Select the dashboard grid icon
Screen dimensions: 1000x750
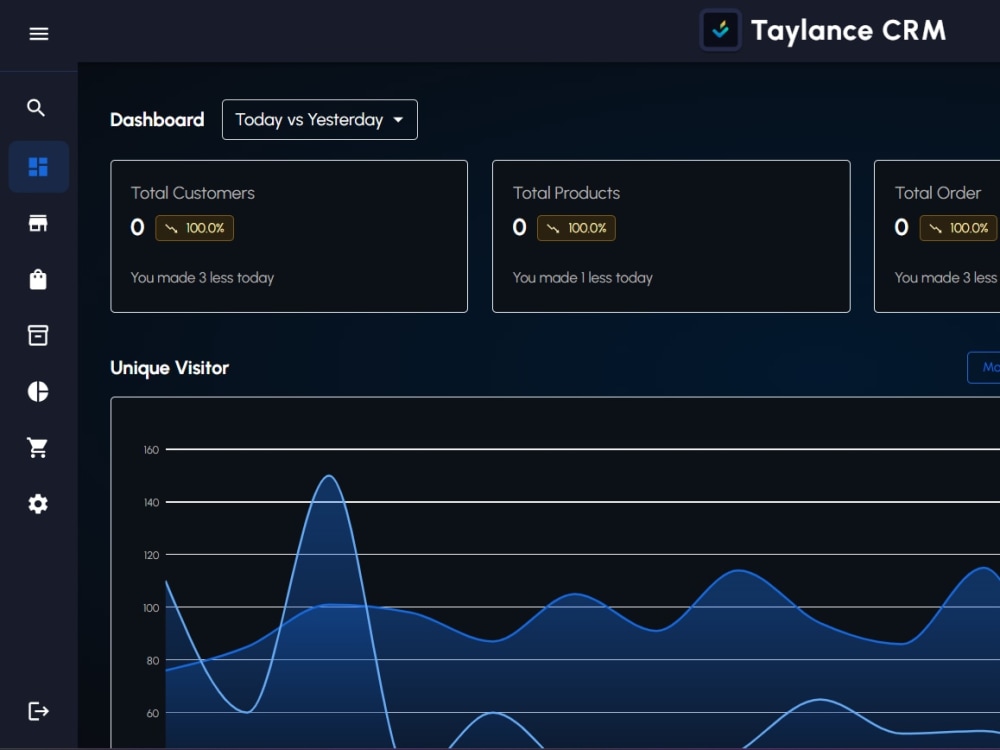tap(38, 167)
